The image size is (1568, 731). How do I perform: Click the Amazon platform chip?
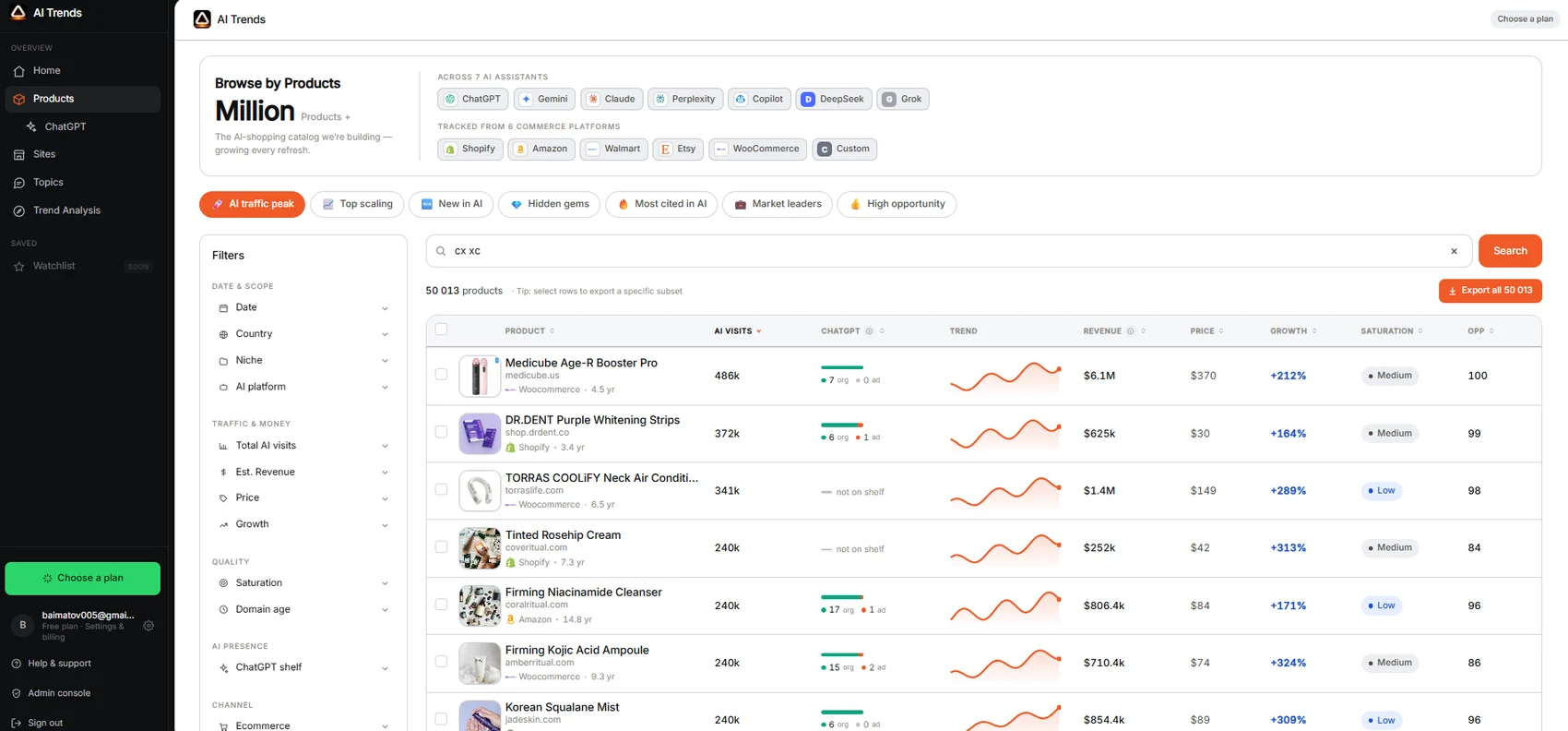click(541, 149)
